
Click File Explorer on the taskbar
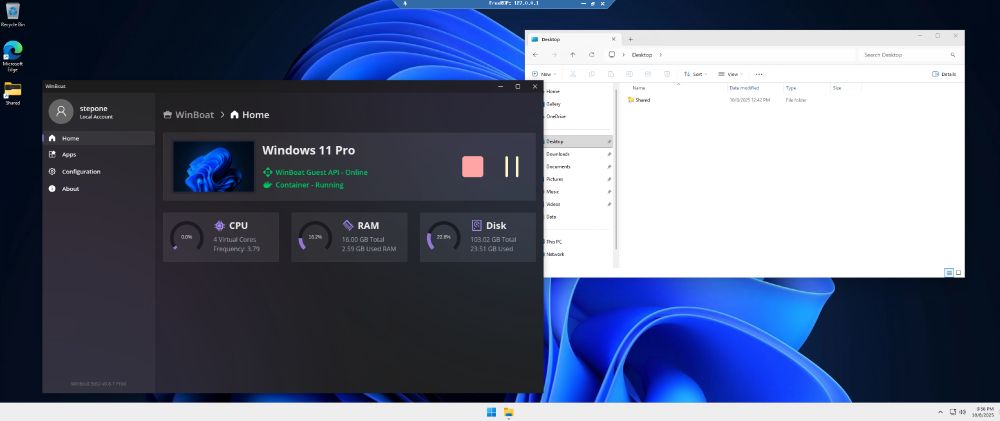(x=509, y=412)
